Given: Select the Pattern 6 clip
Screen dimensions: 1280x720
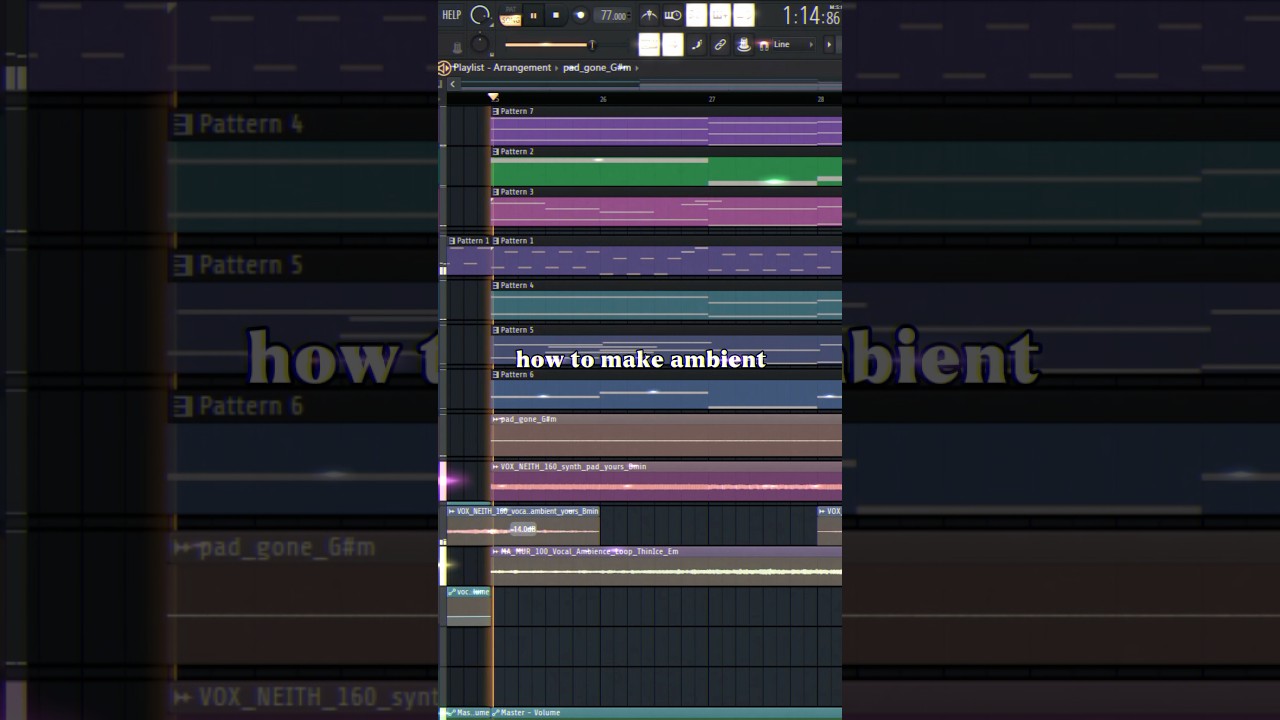Looking at the screenshot, I should point(666,389).
